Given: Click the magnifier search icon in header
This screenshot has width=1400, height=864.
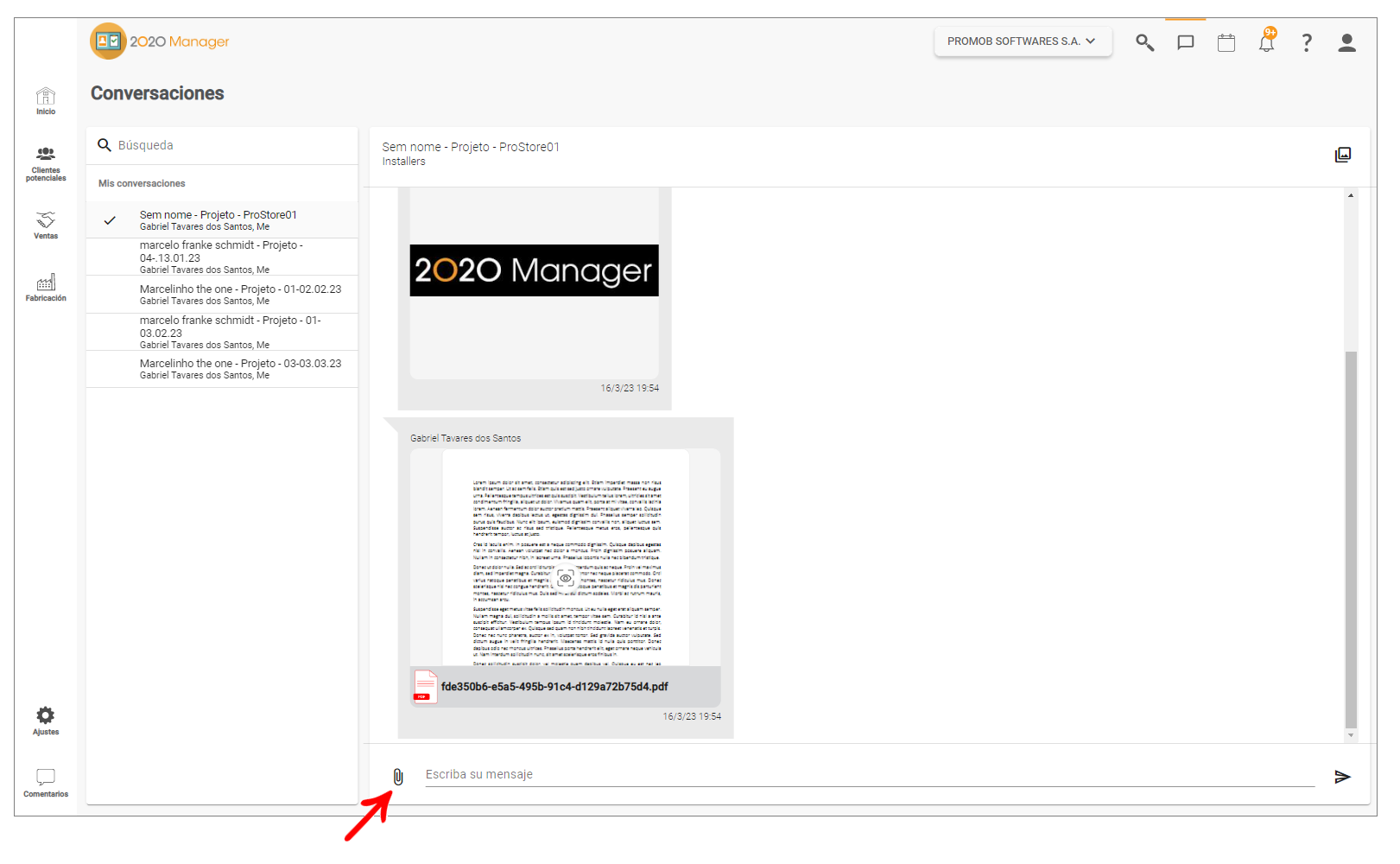Looking at the screenshot, I should pos(1145,42).
